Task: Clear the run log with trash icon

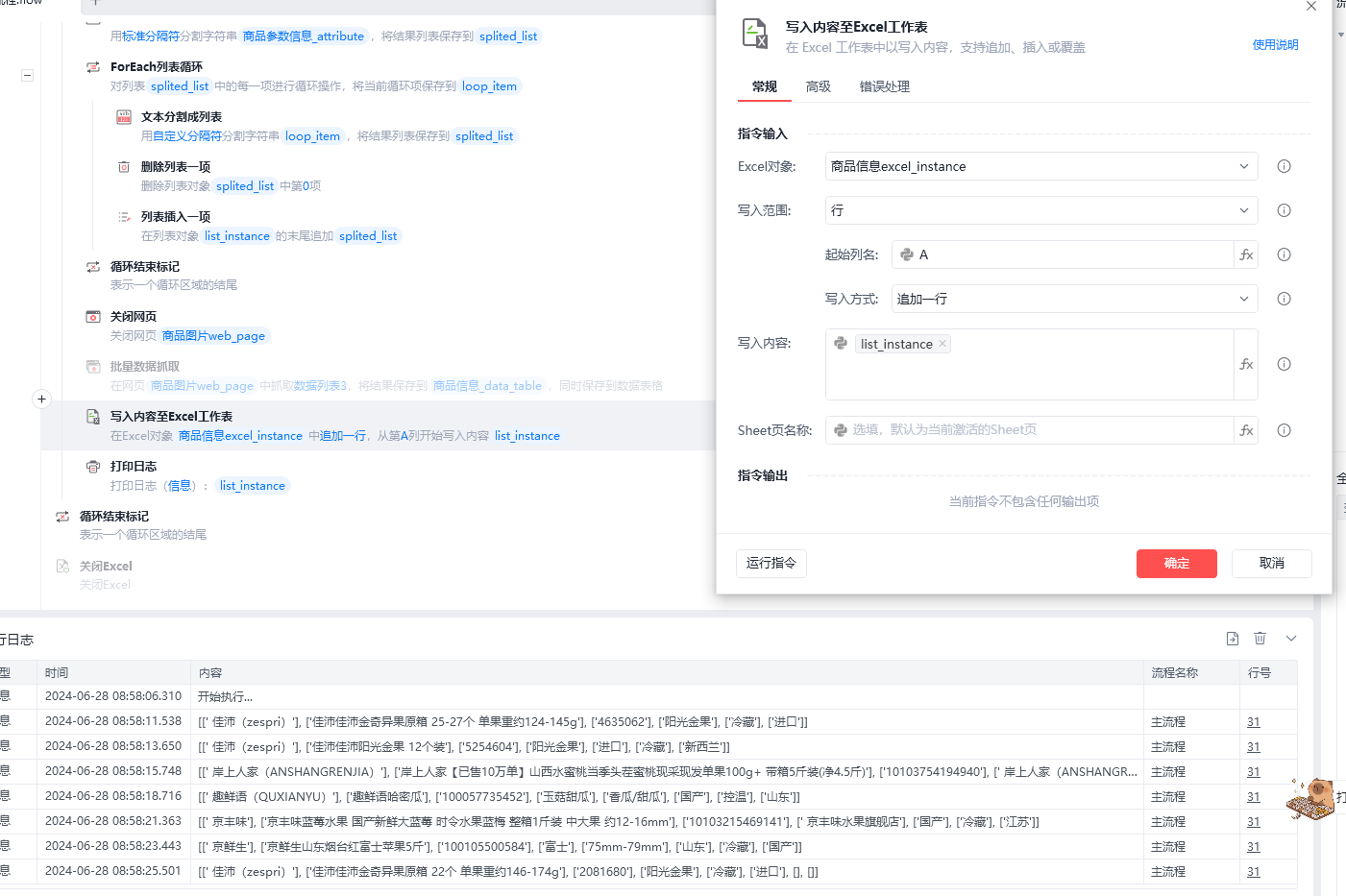Action: tap(1260, 639)
